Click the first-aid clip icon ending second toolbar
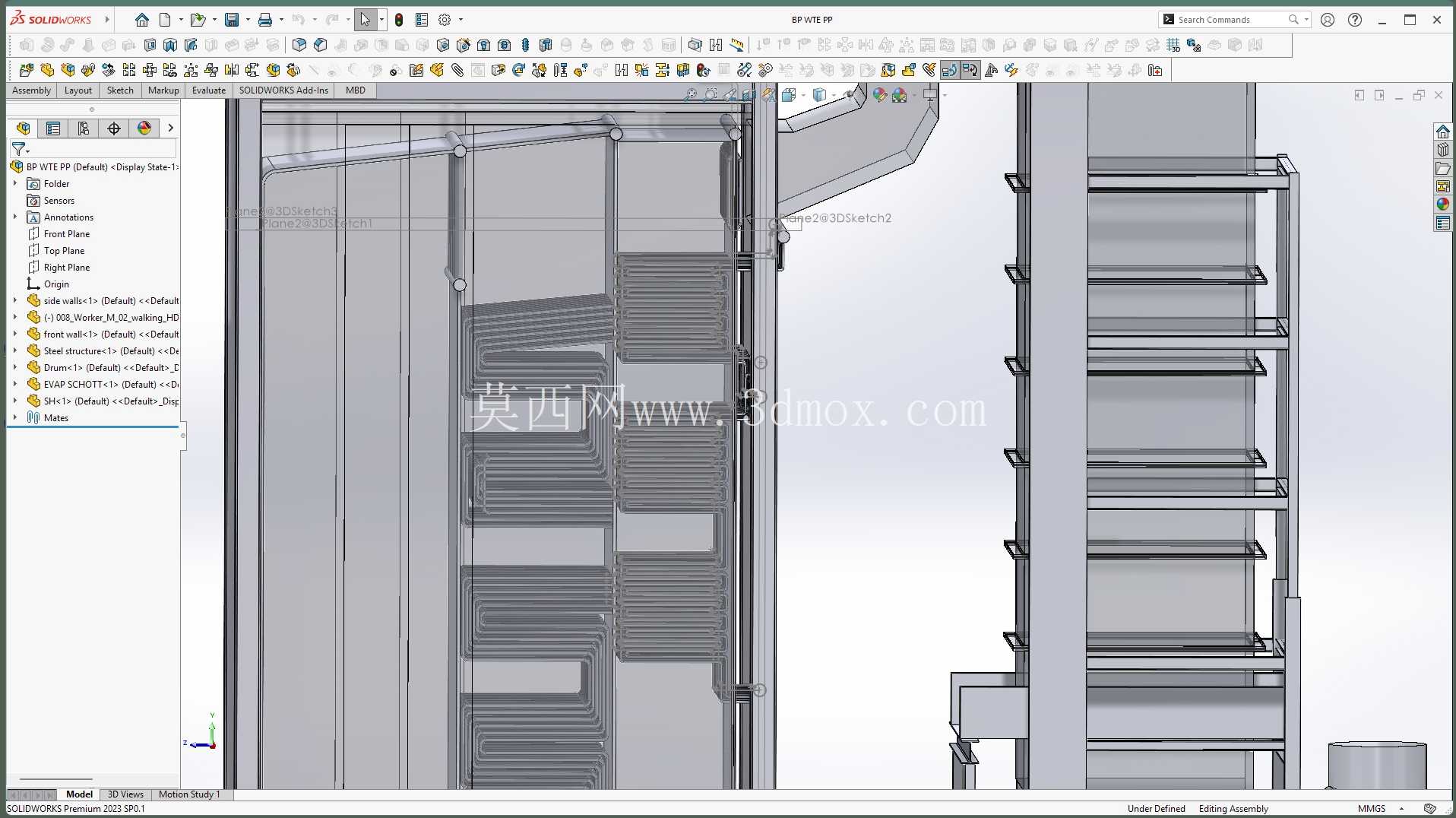1456x818 pixels. pyautogui.click(x=1155, y=70)
